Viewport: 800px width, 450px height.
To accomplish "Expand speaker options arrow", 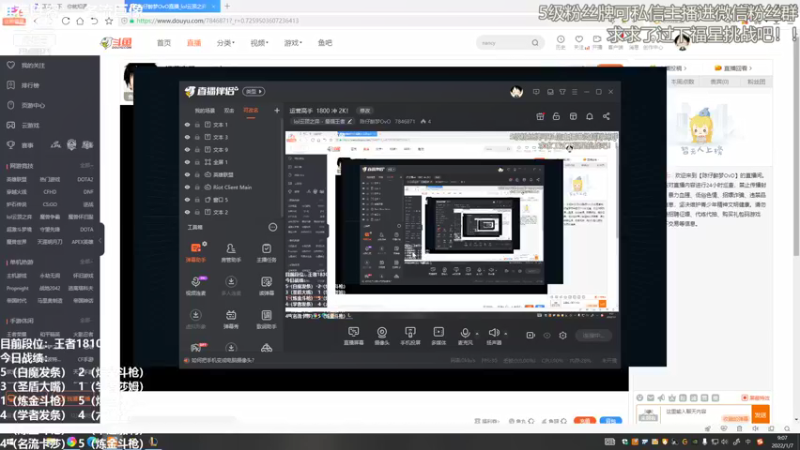I will point(506,334).
